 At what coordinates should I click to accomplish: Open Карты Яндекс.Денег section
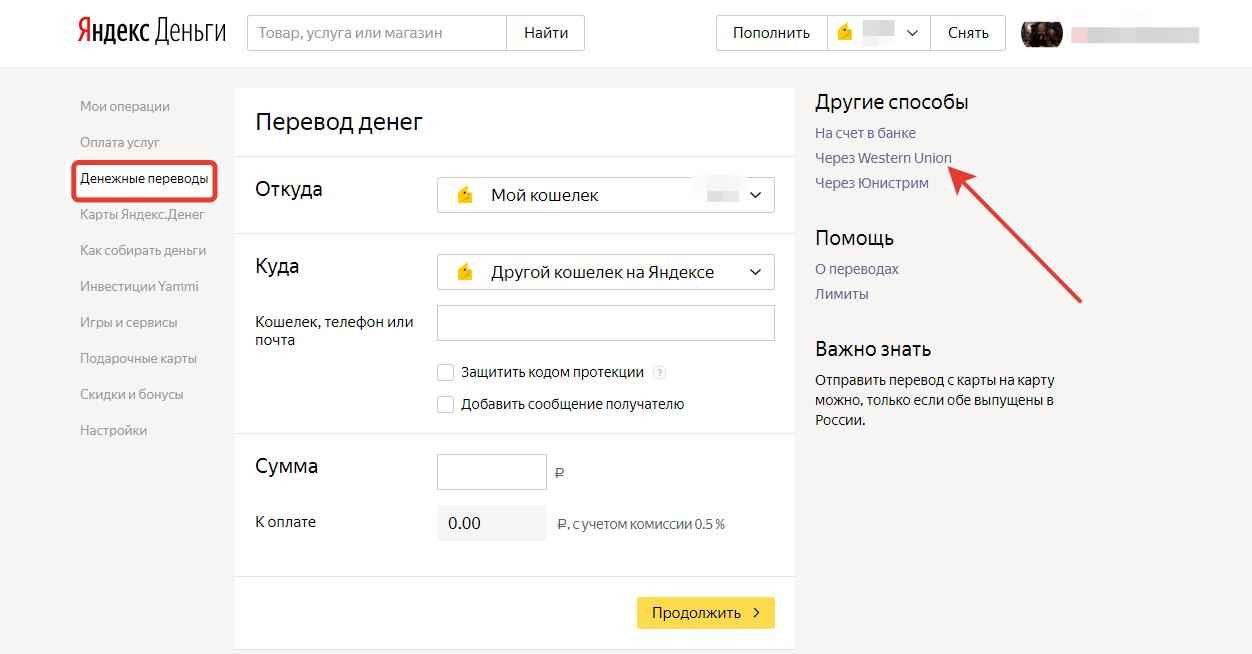[142, 215]
